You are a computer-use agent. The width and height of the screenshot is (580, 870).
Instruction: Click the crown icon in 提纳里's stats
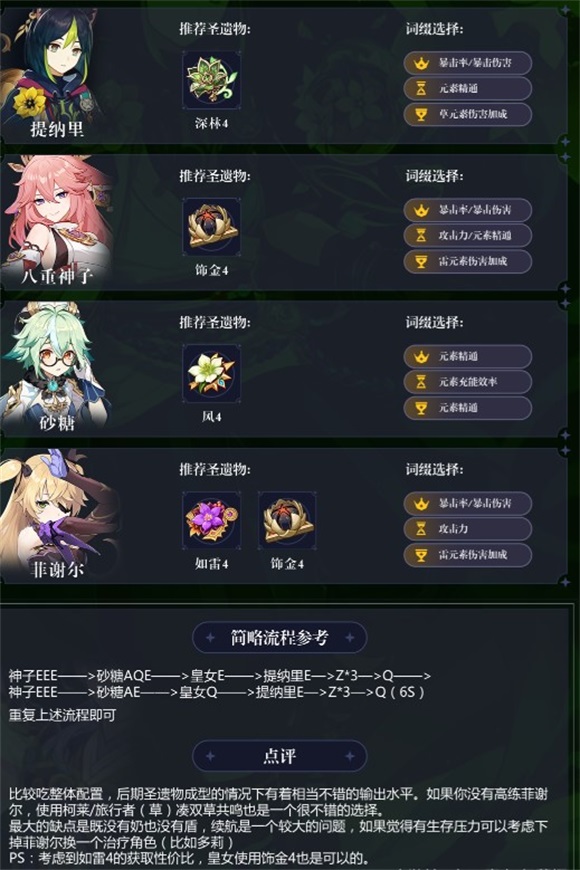click(421, 63)
